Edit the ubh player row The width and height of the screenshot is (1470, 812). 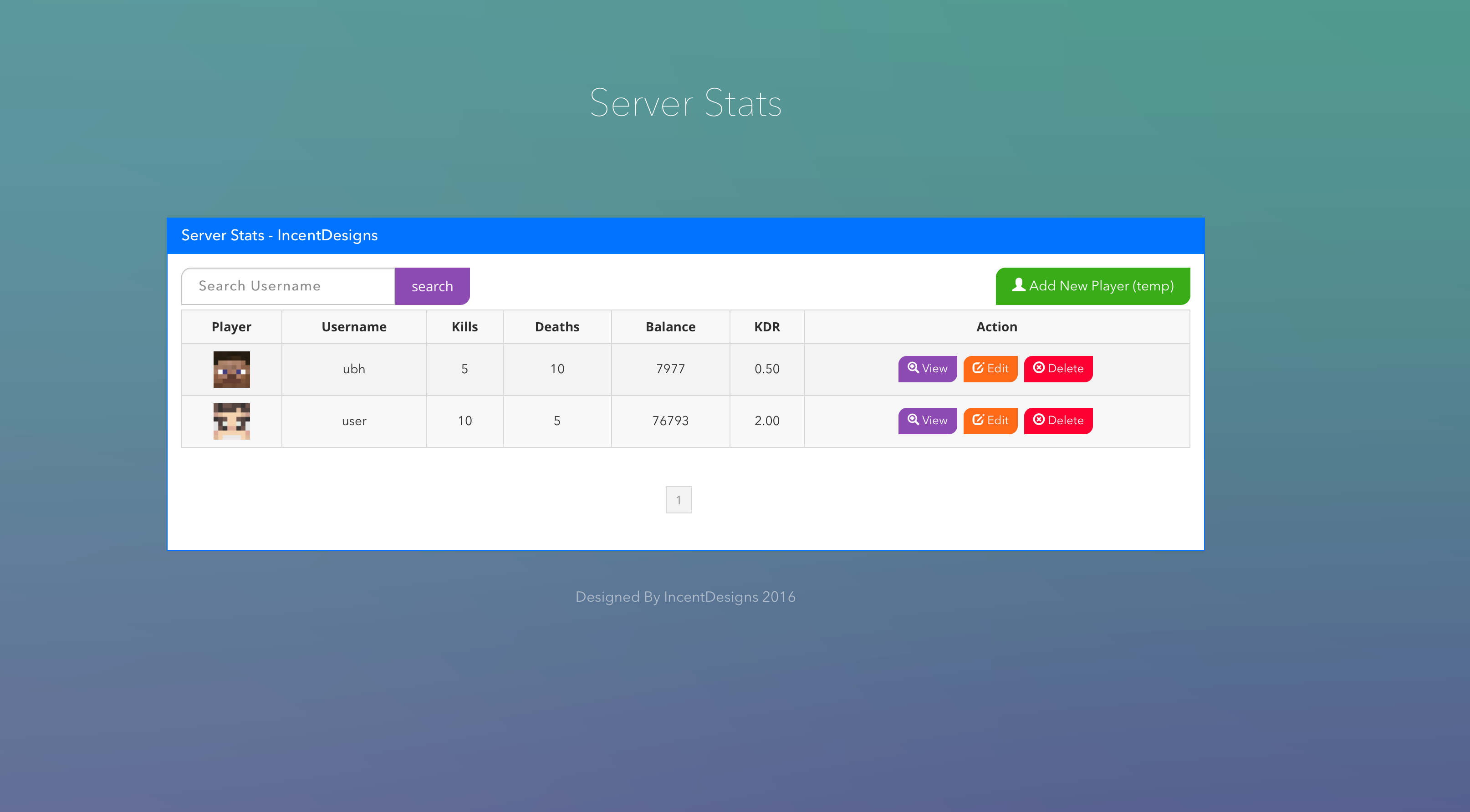click(x=990, y=369)
